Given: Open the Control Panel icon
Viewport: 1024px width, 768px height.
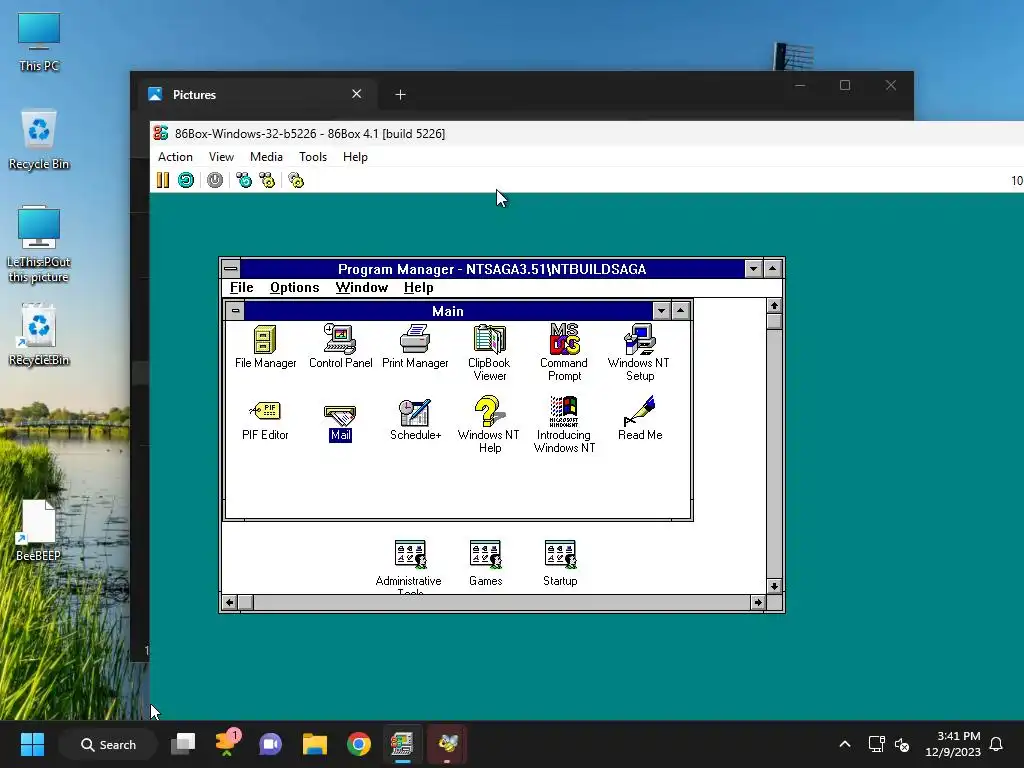Looking at the screenshot, I should pos(340,347).
